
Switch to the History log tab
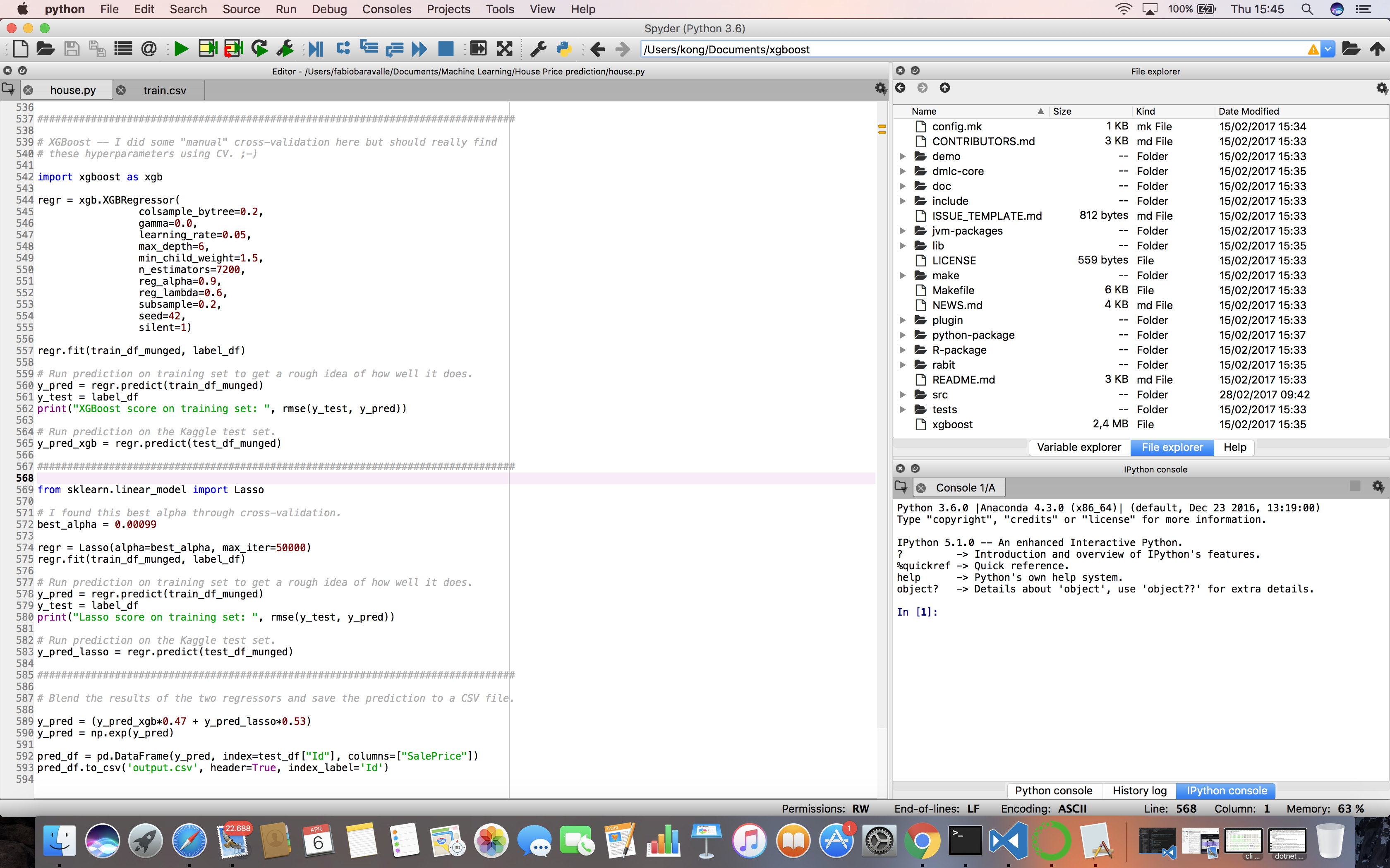(x=1139, y=791)
